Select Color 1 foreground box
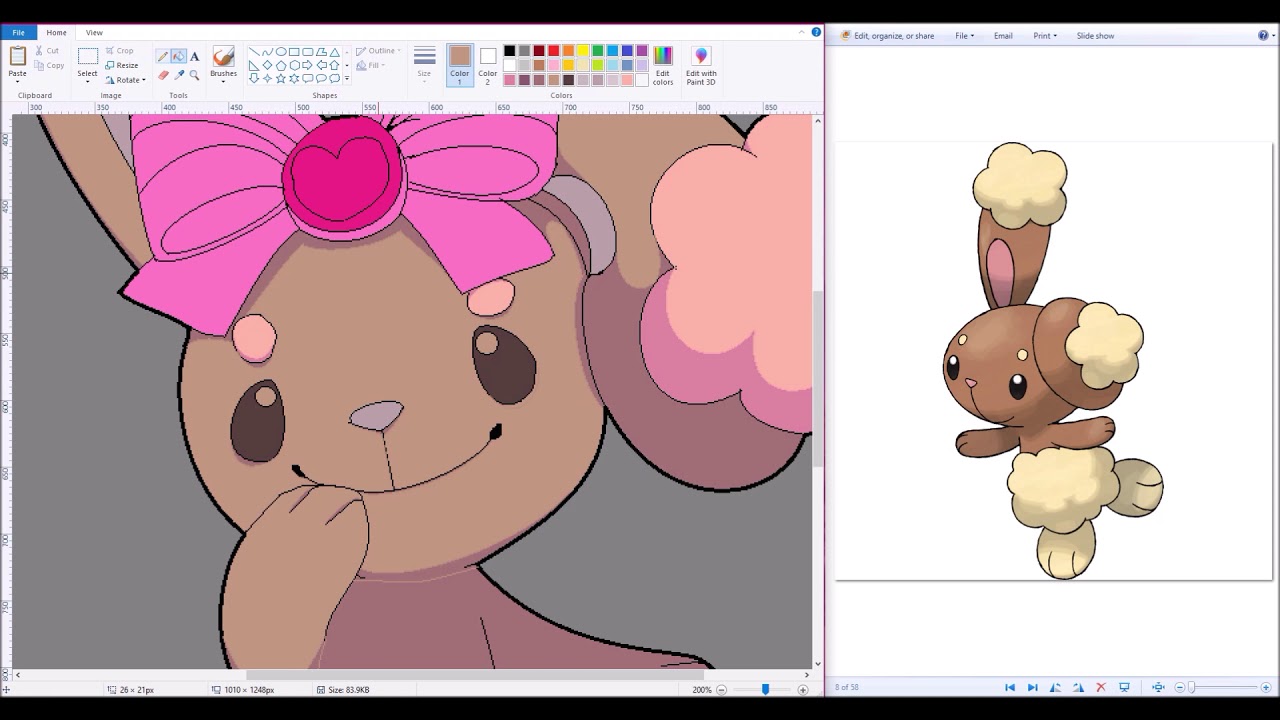This screenshot has height=720, width=1280. [460, 65]
